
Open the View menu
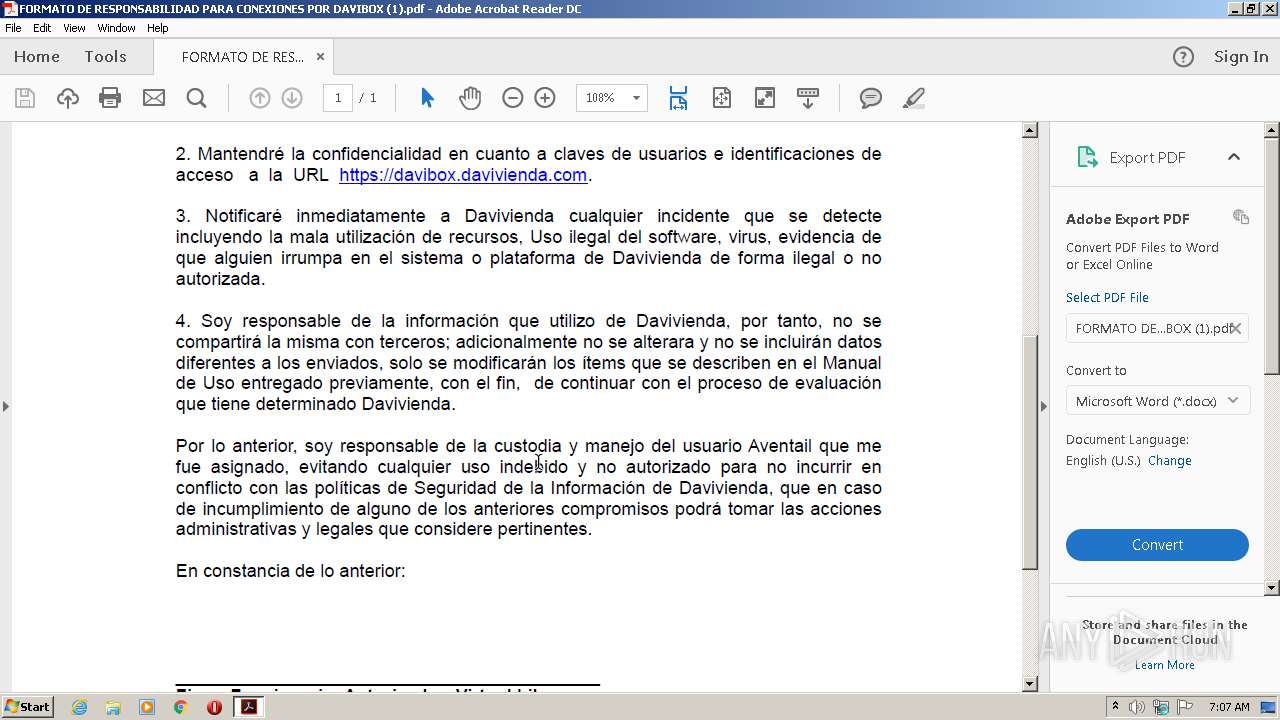74,28
